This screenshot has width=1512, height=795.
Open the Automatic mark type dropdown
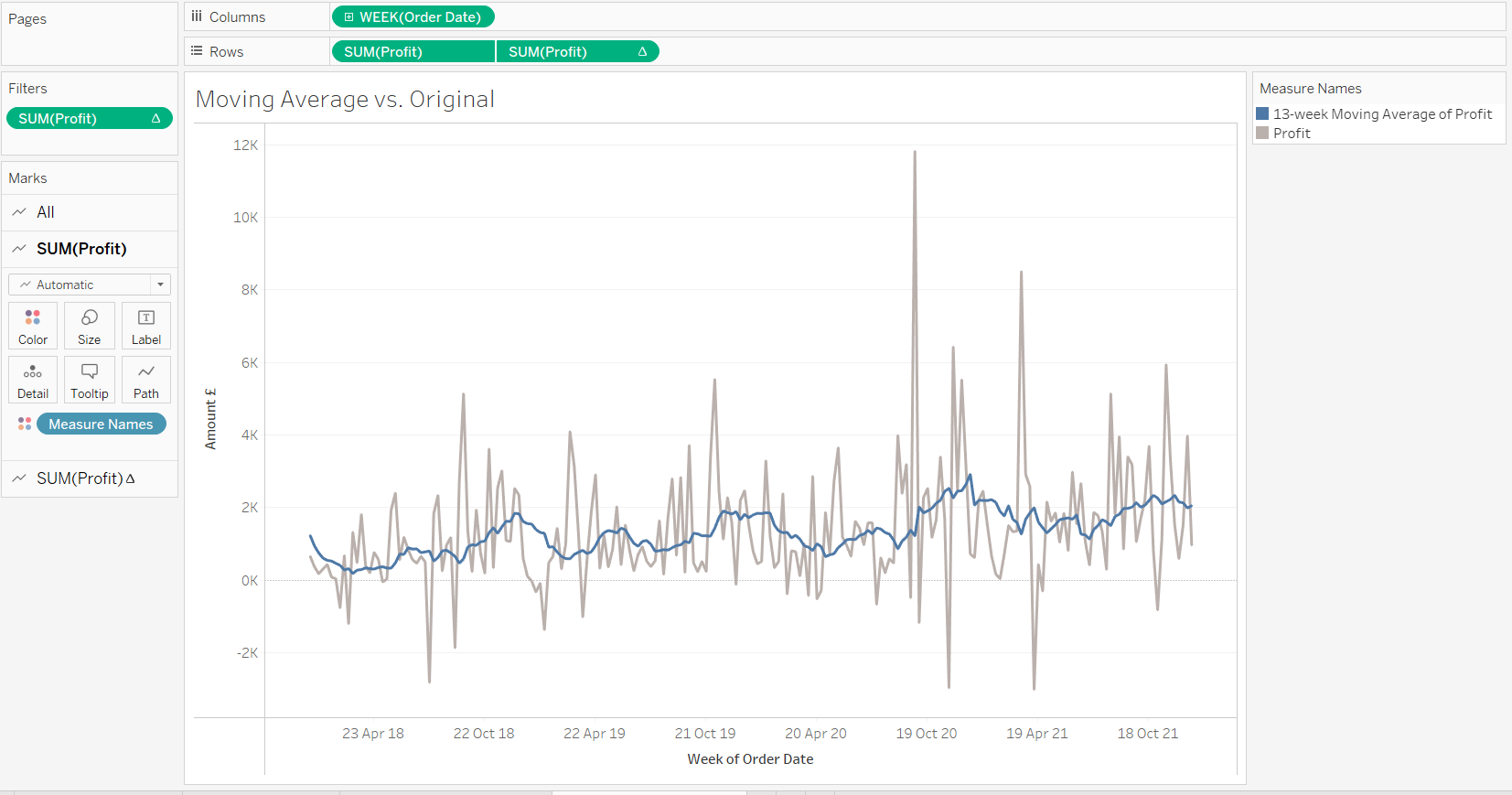point(90,285)
